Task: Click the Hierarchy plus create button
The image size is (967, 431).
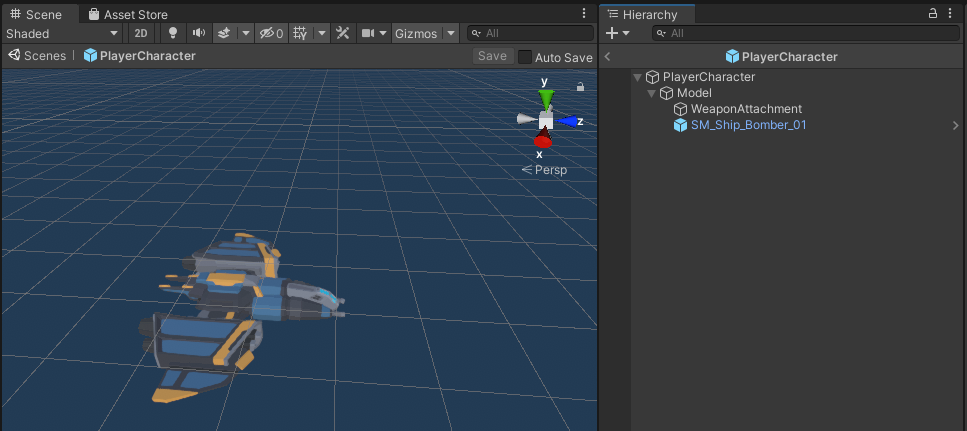Action: point(612,33)
